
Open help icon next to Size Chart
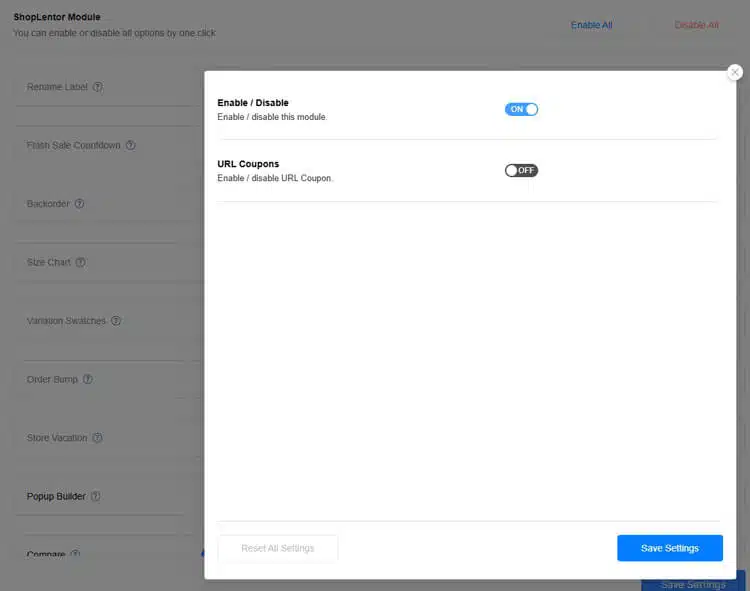coord(80,262)
